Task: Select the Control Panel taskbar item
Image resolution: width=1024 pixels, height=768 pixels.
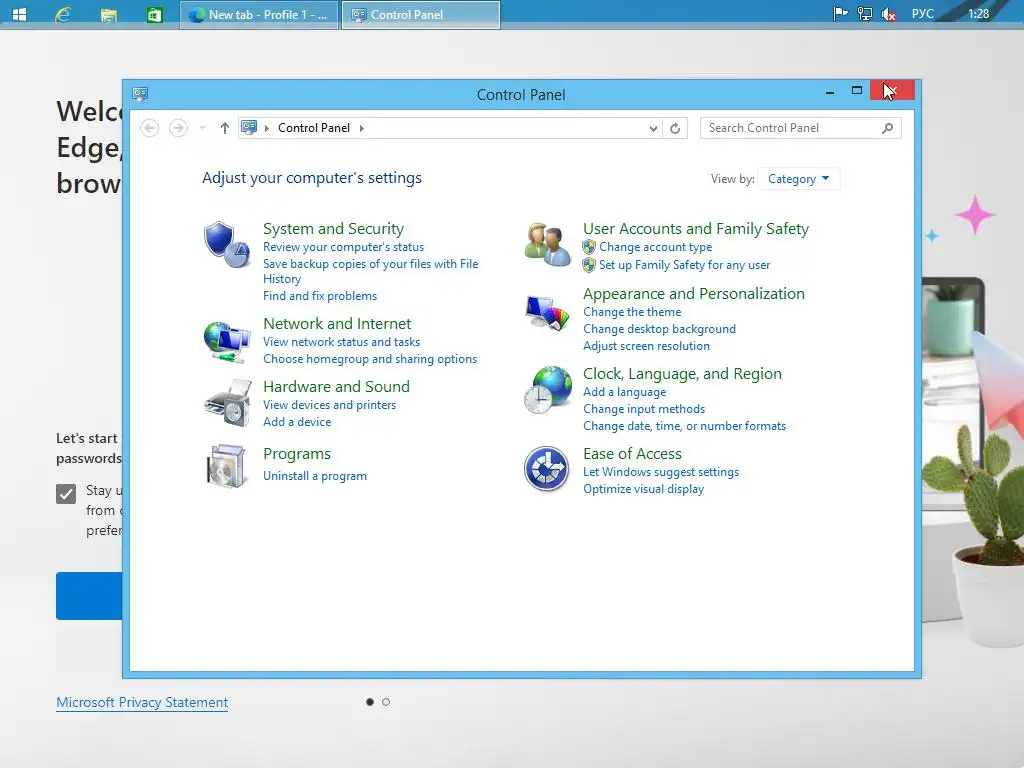Action: [421, 14]
